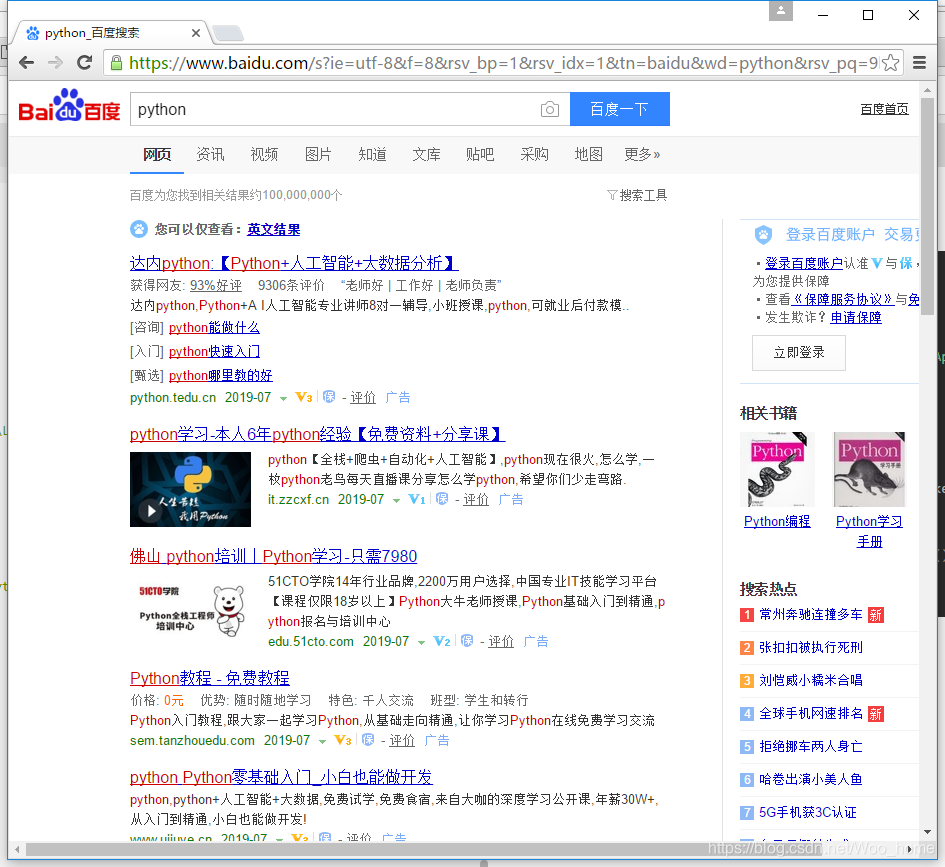945x867 pixels.
Task: Click the 立即登录 button
Action: tap(799, 352)
